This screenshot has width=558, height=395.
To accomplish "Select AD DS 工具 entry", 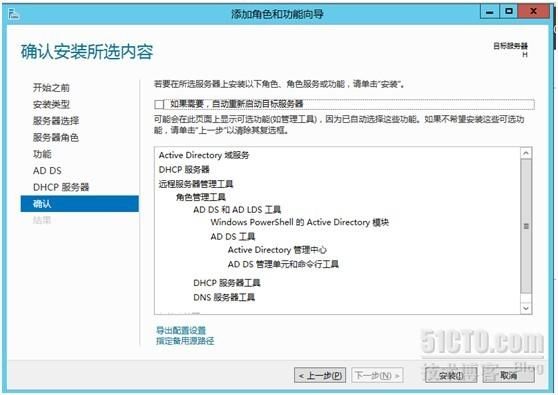I will 233,237.
